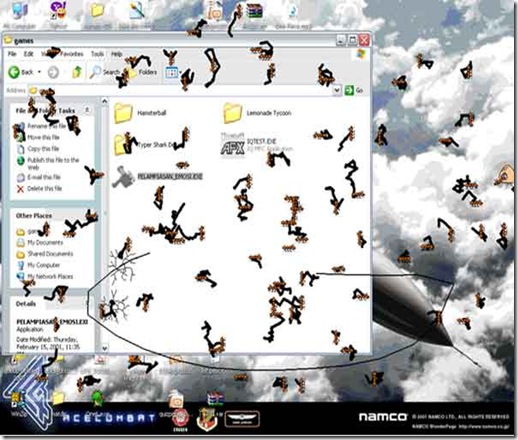Click the task pane scroll-up arrow

point(105,101)
